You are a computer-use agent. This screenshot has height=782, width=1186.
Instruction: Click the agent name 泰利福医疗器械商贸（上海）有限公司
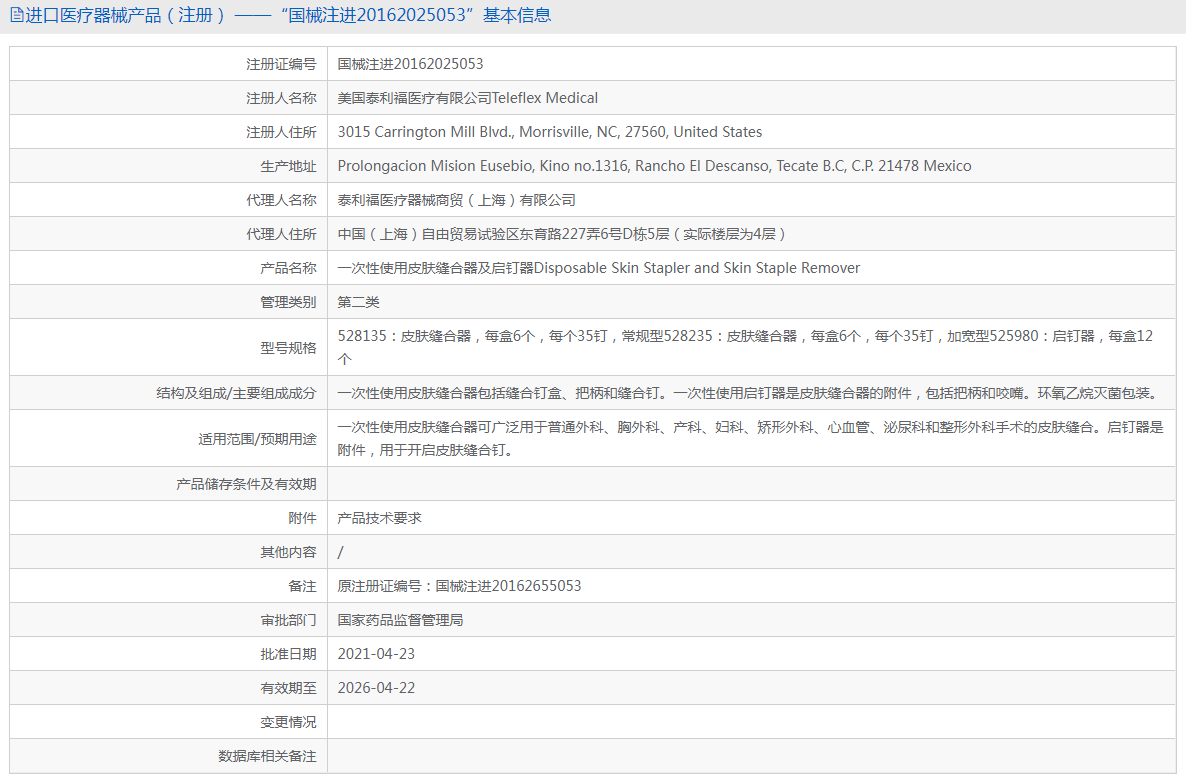457,200
